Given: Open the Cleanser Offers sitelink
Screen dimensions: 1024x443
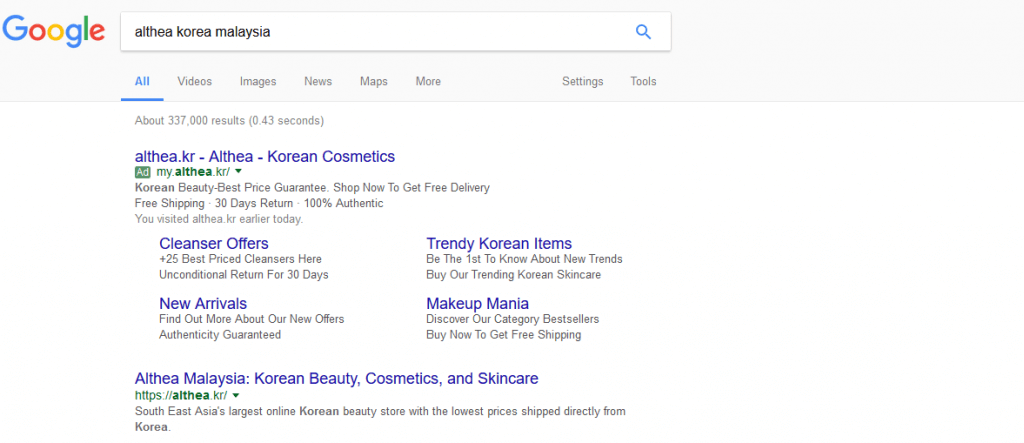Looking at the screenshot, I should [214, 244].
